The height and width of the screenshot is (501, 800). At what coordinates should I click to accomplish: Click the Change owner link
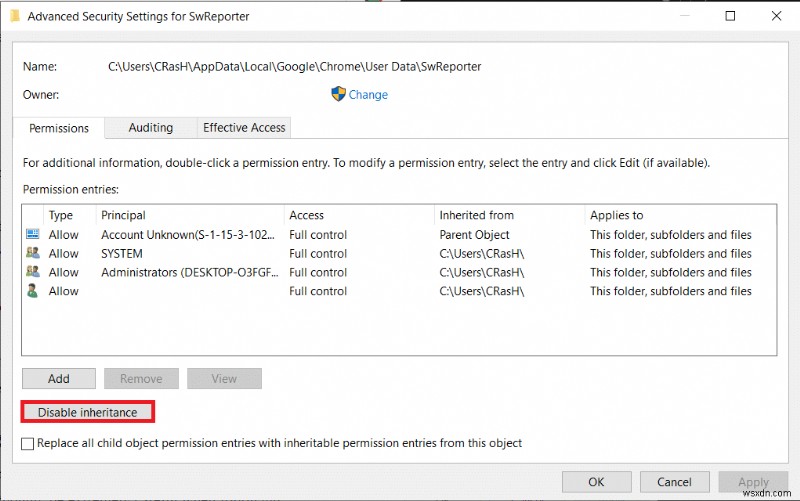click(368, 95)
